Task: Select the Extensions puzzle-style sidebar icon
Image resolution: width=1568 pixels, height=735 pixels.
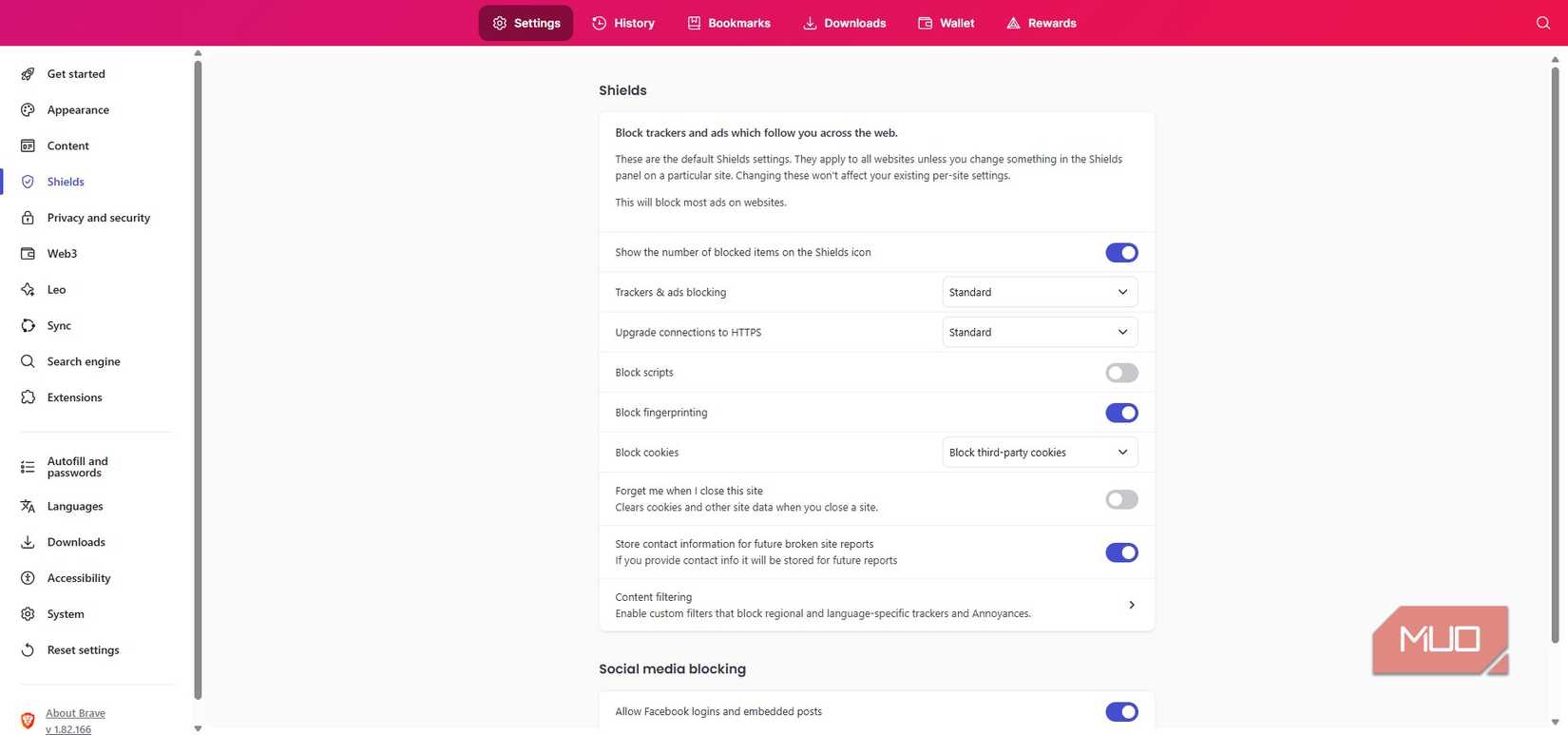Action: click(x=28, y=397)
